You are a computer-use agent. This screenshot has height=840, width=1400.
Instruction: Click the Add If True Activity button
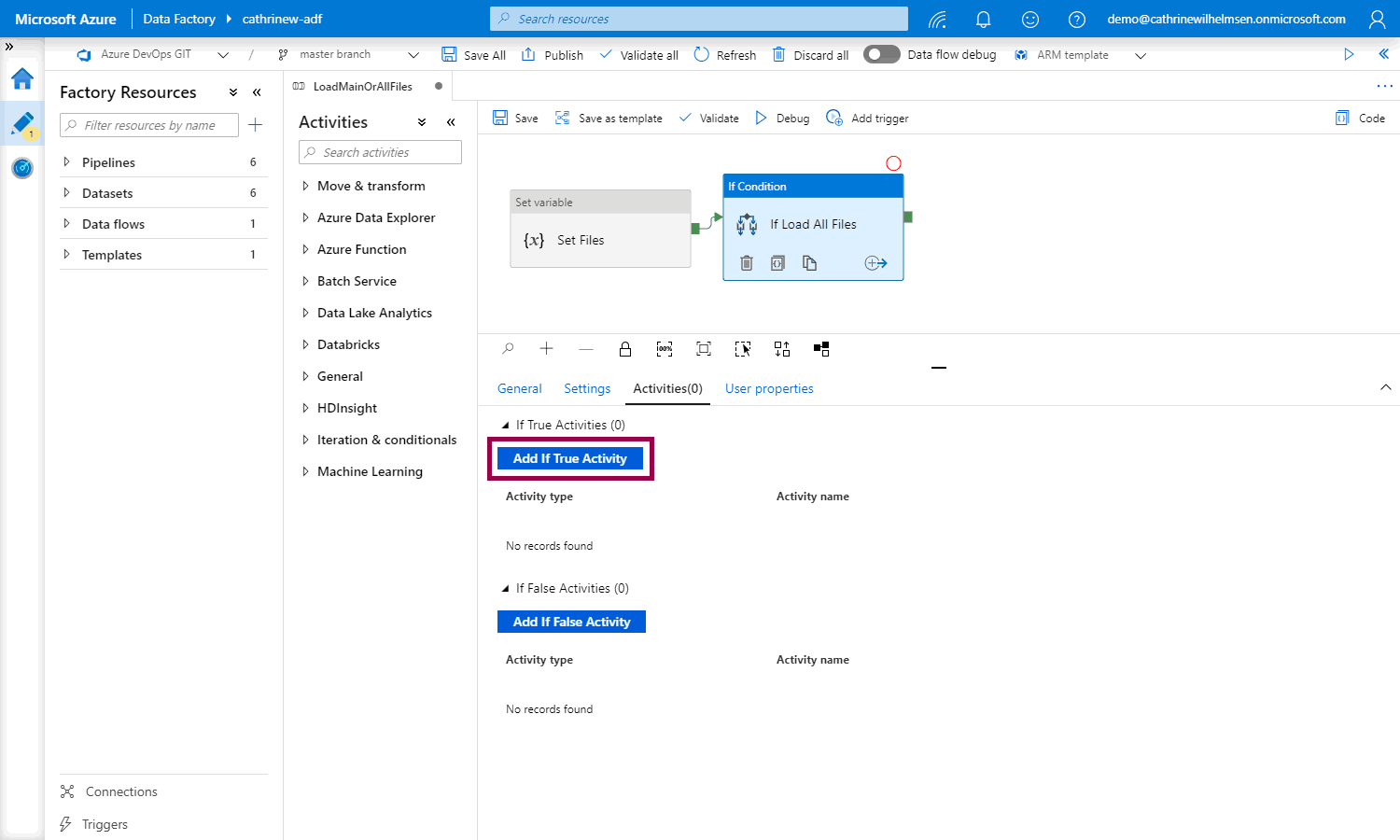(x=570, y=458)
